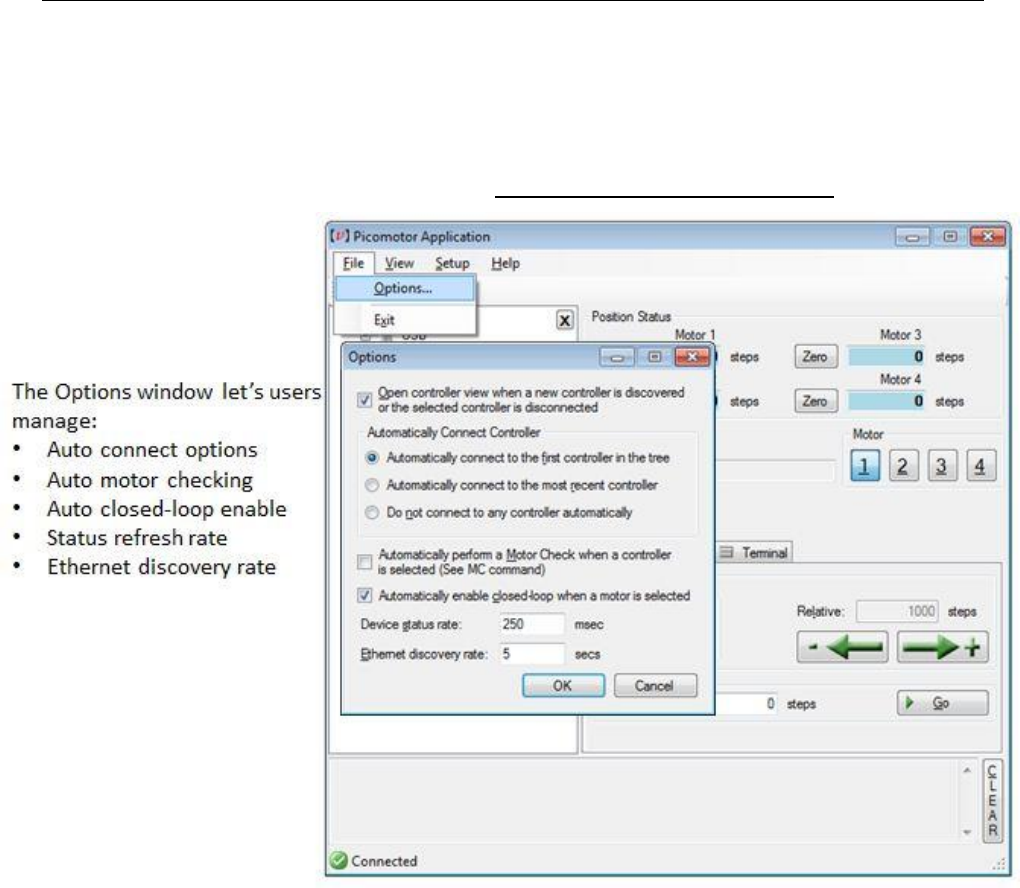Minimize the Options dialog
Screen dimensions: 1020x888
point(617,357)
